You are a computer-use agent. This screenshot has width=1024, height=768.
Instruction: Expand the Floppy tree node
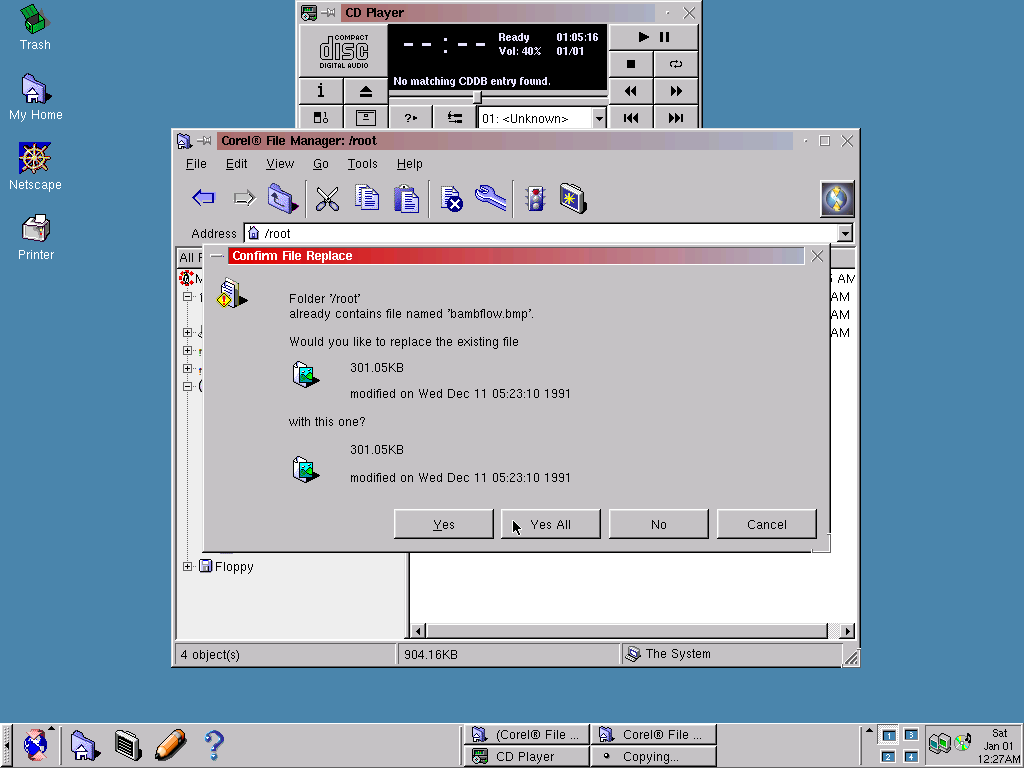tap(187, 567)
